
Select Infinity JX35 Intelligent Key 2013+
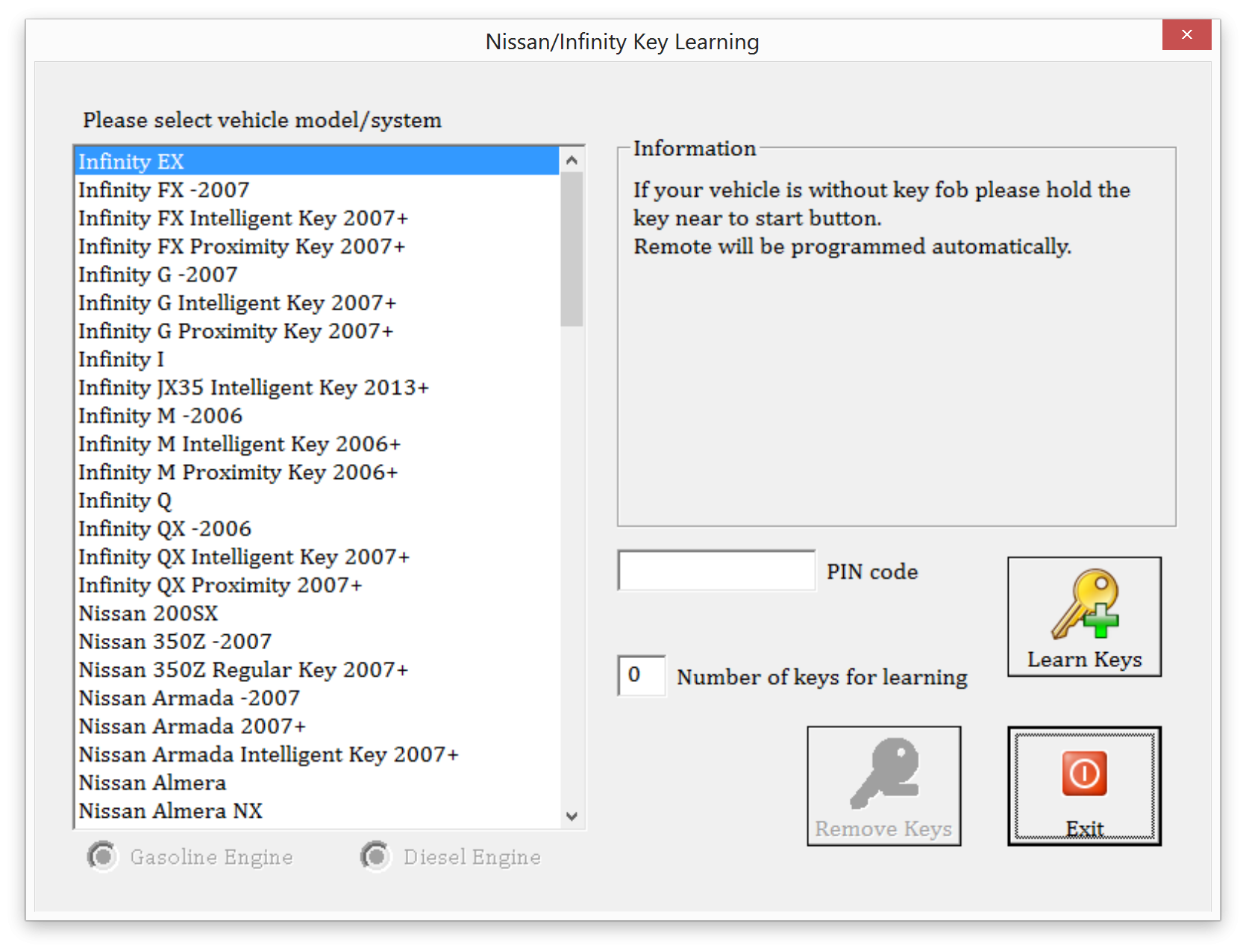pyautogui.click(x=317, y=387)
